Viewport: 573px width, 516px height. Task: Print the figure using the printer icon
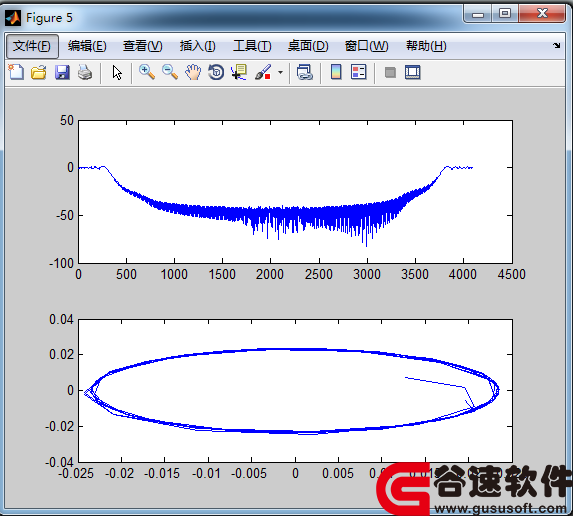[85, 72]
